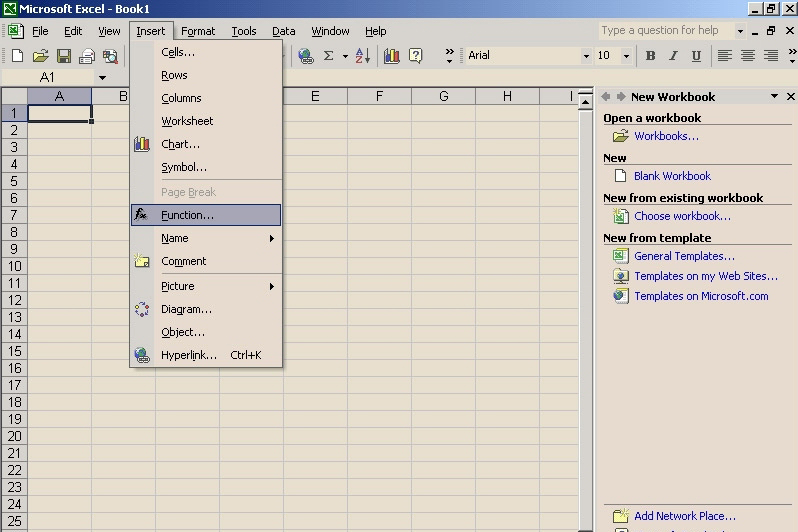Open the Name Box dropdown arrow

pos(102,78)
